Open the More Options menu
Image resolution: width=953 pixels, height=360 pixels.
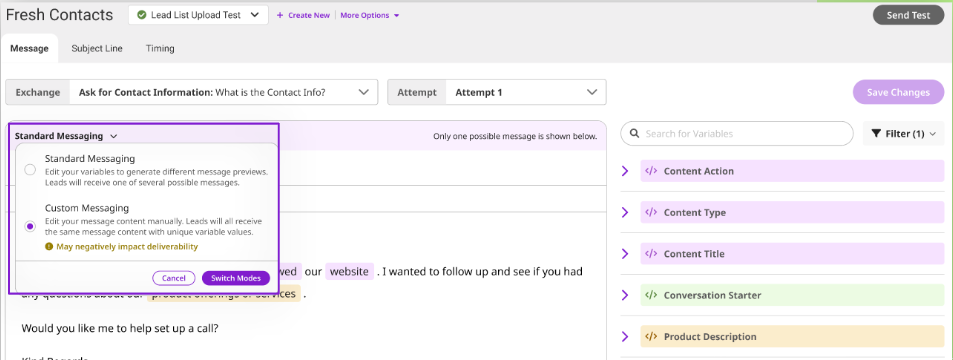point(370,15)
